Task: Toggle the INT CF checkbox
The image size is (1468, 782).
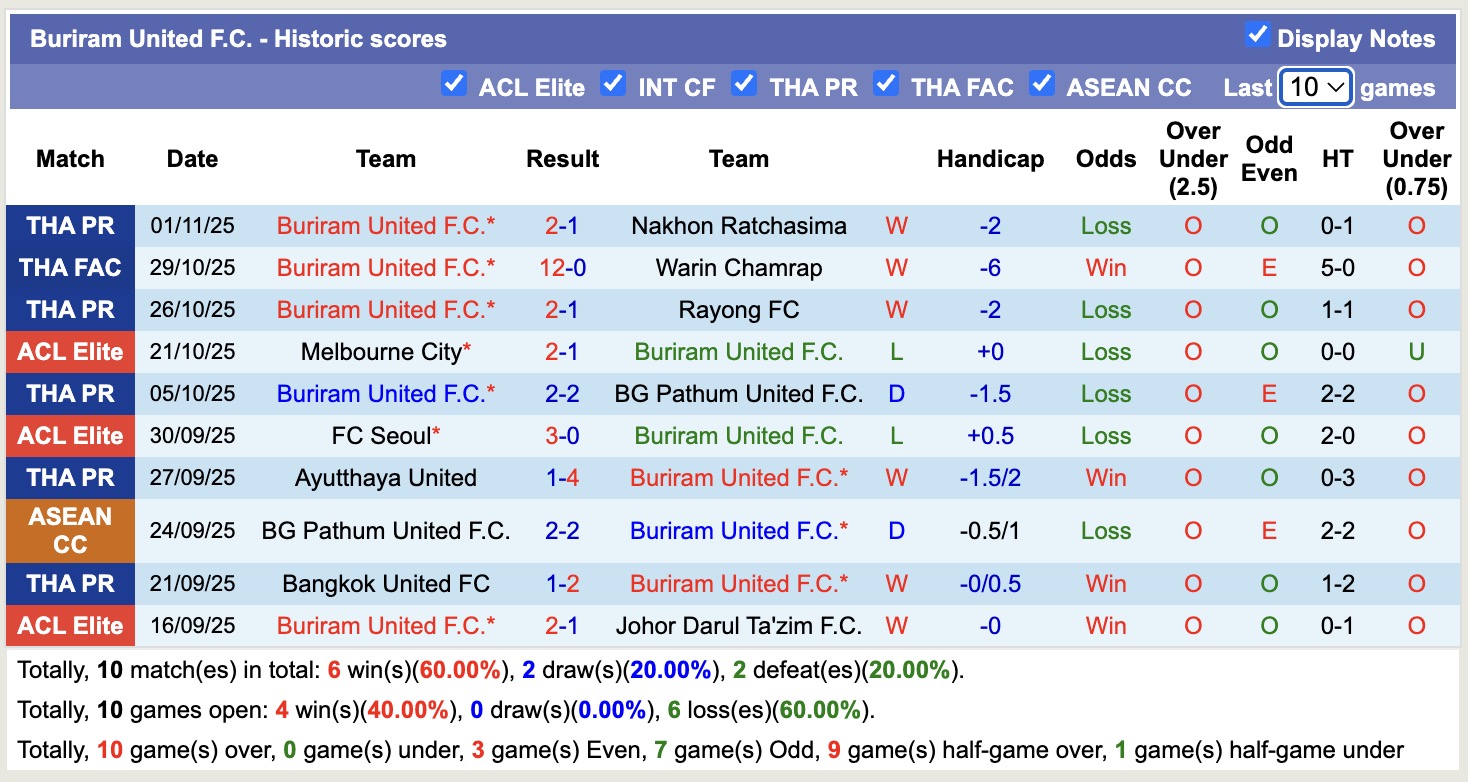Action: (612, 86)
